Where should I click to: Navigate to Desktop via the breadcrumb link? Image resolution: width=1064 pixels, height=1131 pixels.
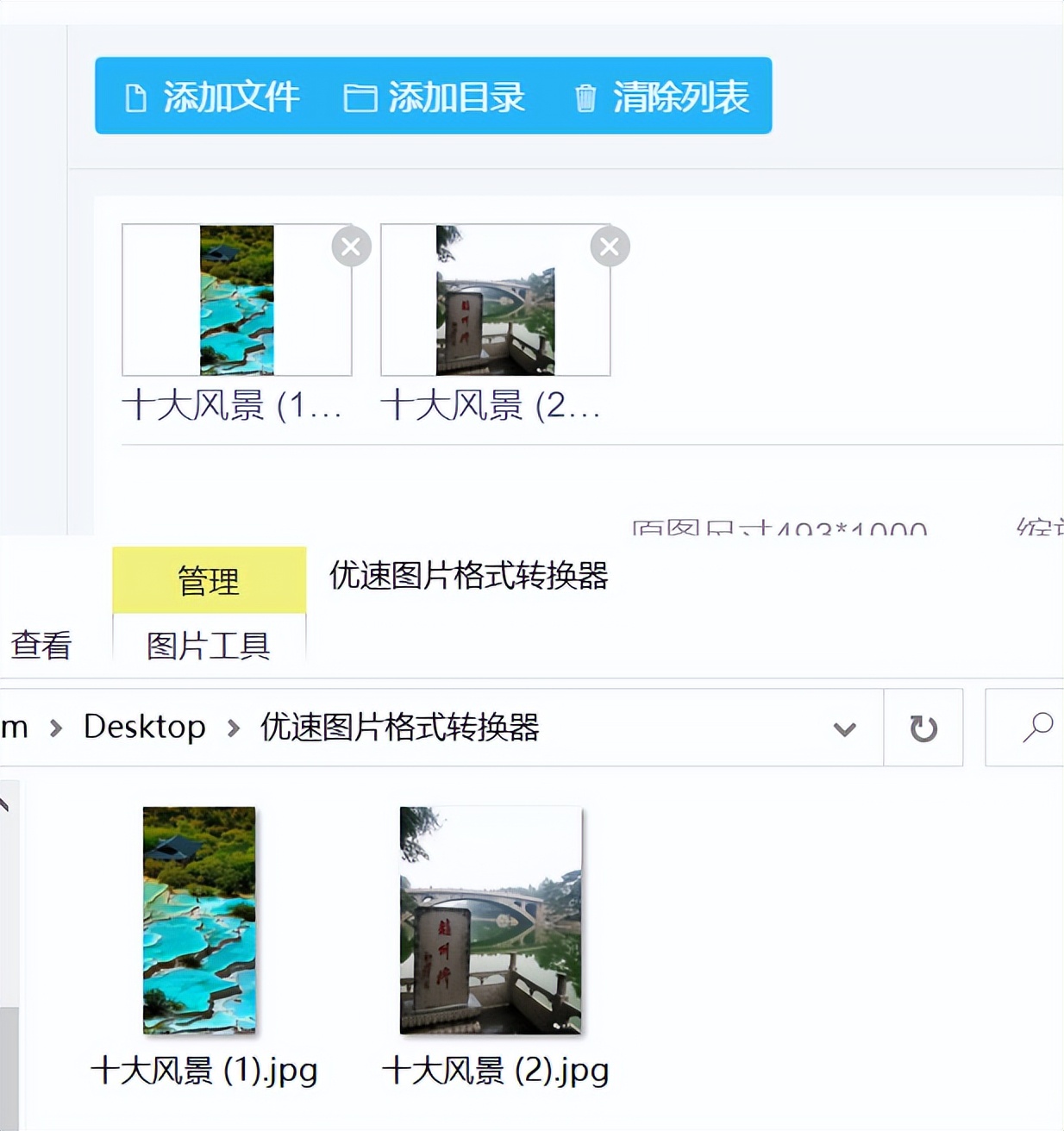coord(143,727)
